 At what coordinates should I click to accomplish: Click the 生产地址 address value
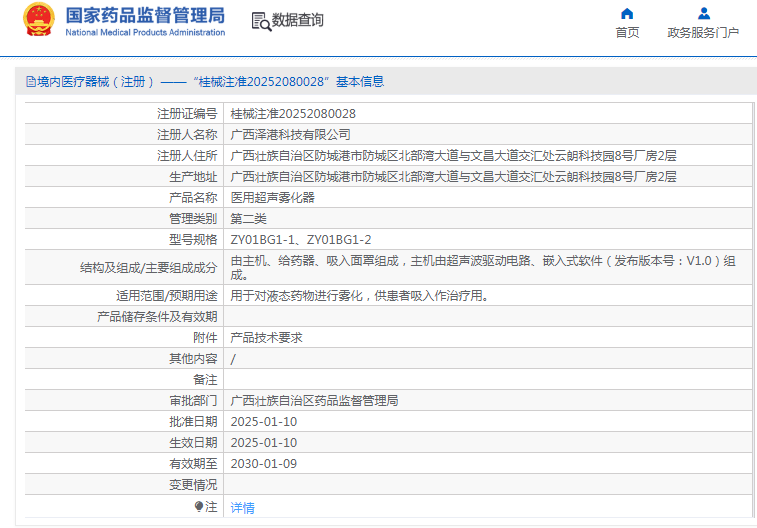(453, 177)
